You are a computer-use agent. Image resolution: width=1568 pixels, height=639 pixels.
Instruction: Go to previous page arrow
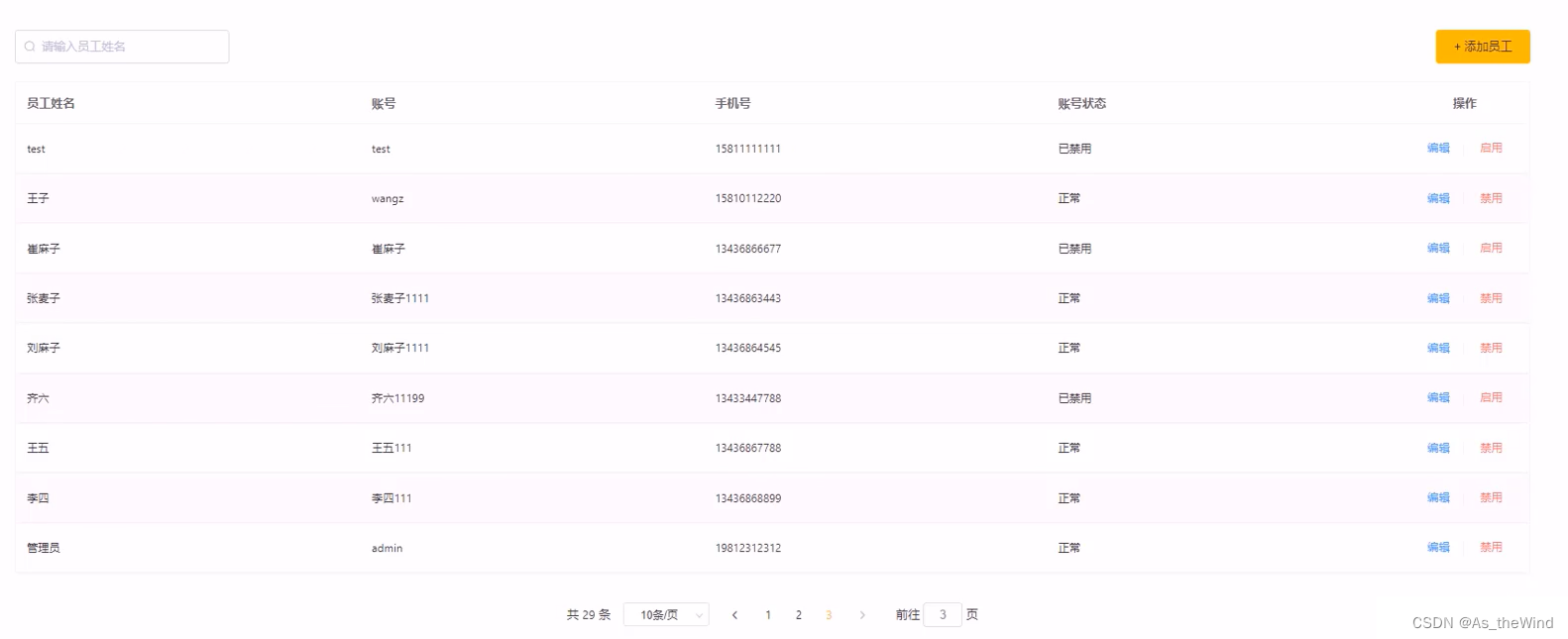[734, 615]
